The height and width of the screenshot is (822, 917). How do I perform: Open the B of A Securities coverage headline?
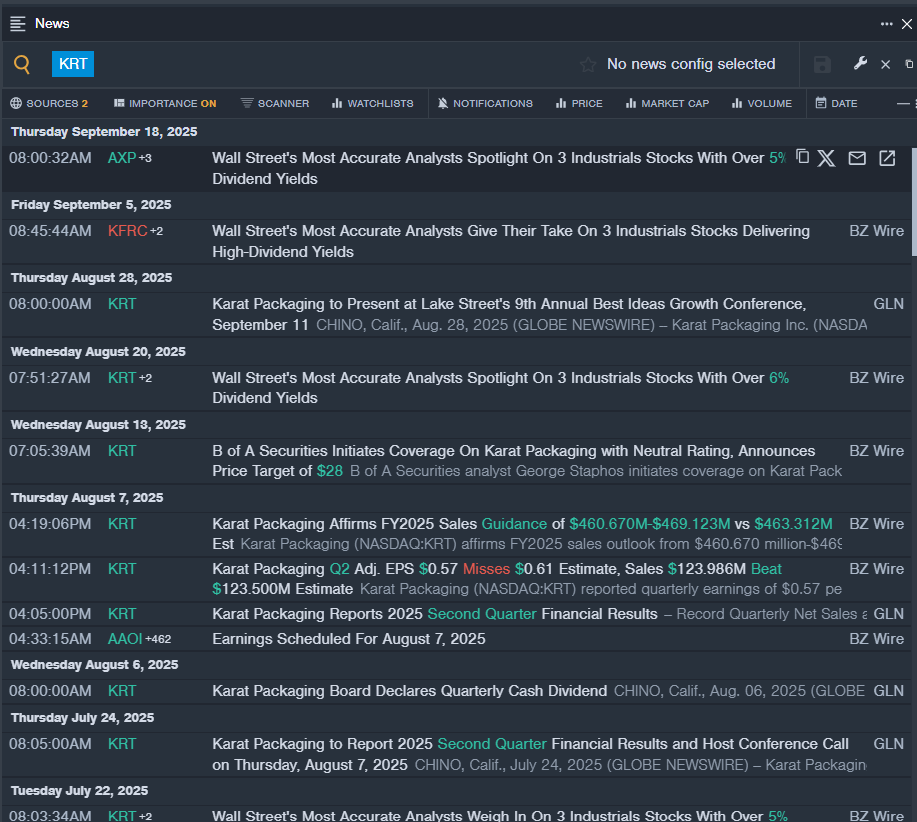(x=513, y=451)
